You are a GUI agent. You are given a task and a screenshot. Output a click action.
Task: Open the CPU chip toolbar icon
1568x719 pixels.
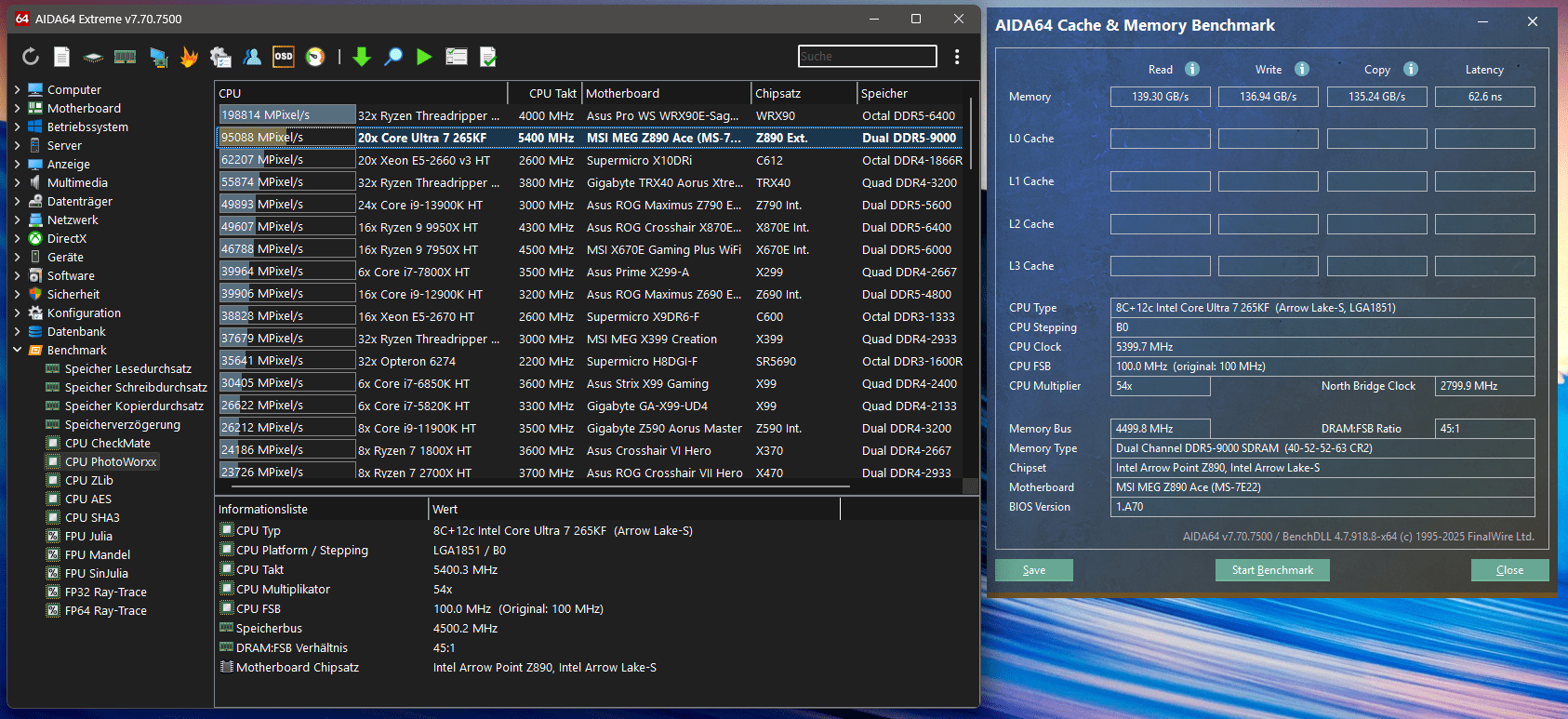tap(93, 58)
